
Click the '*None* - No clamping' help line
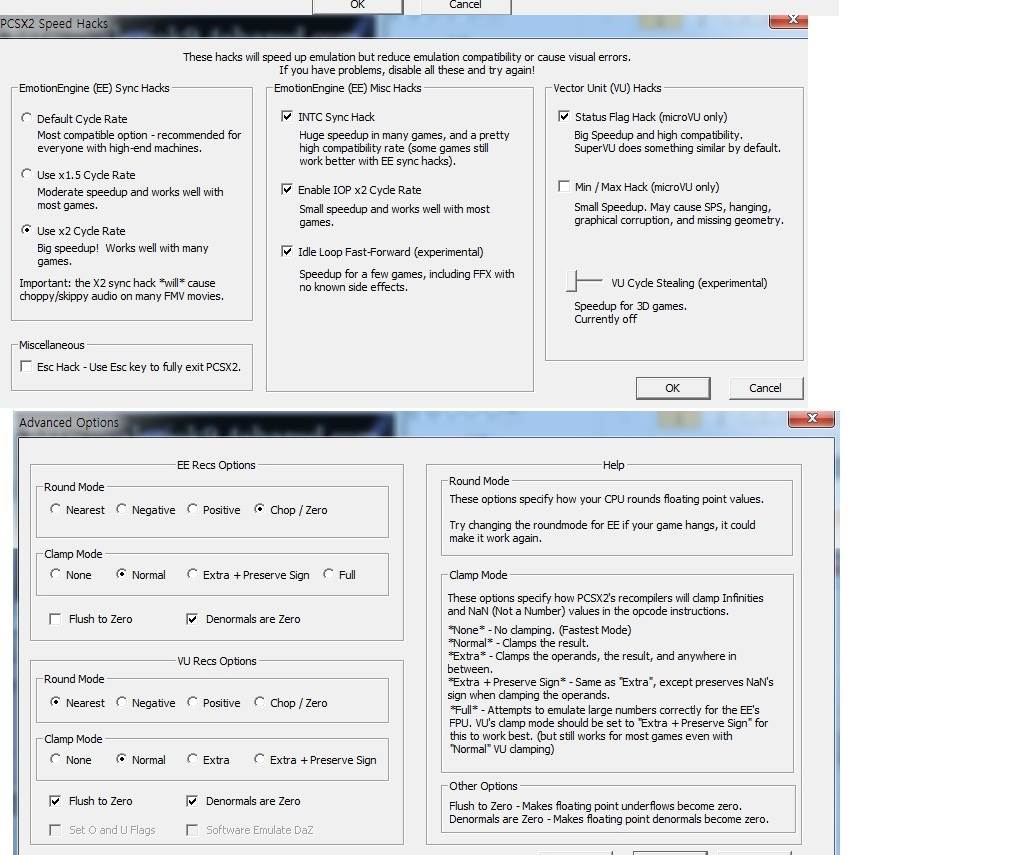(539, 630)
